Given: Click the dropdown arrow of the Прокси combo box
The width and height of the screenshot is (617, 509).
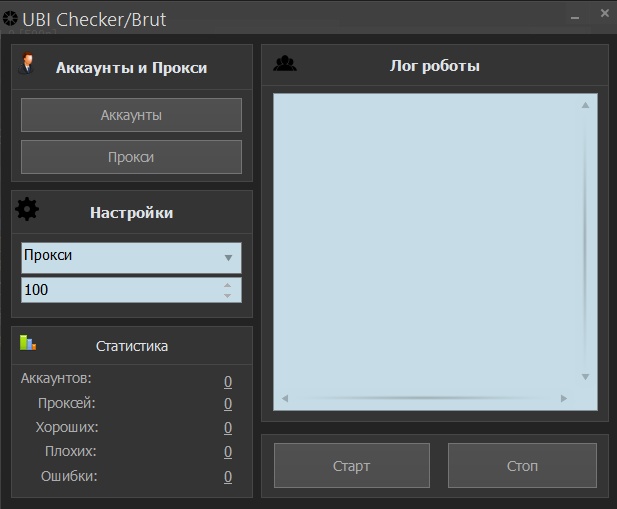Looking at the screenshot, I should point(228,258).
